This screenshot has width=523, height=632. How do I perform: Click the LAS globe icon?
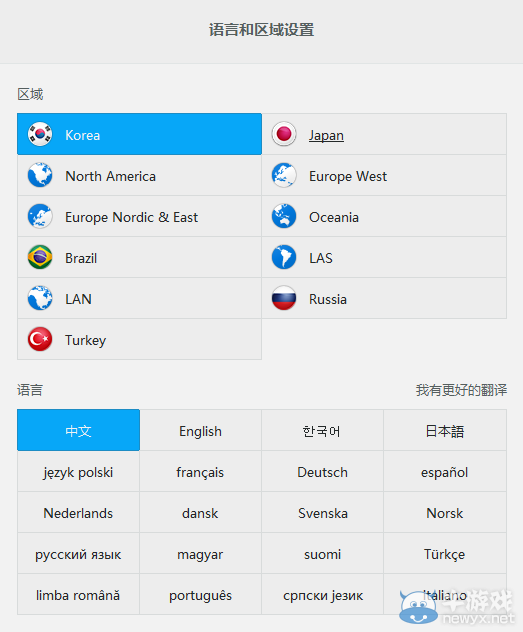click(284, 257)
